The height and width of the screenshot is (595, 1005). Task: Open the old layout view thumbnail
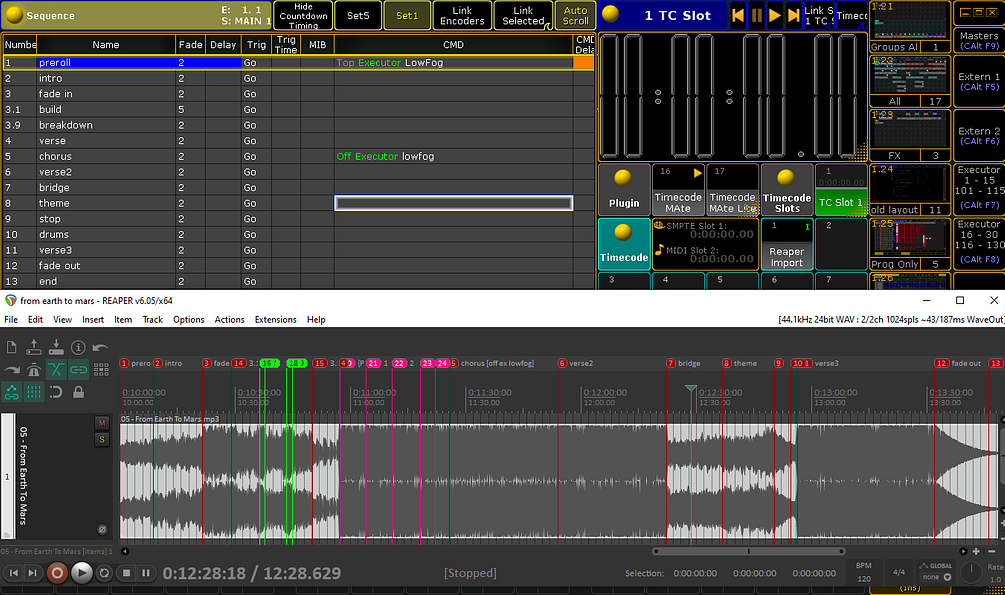coord(909,190)
